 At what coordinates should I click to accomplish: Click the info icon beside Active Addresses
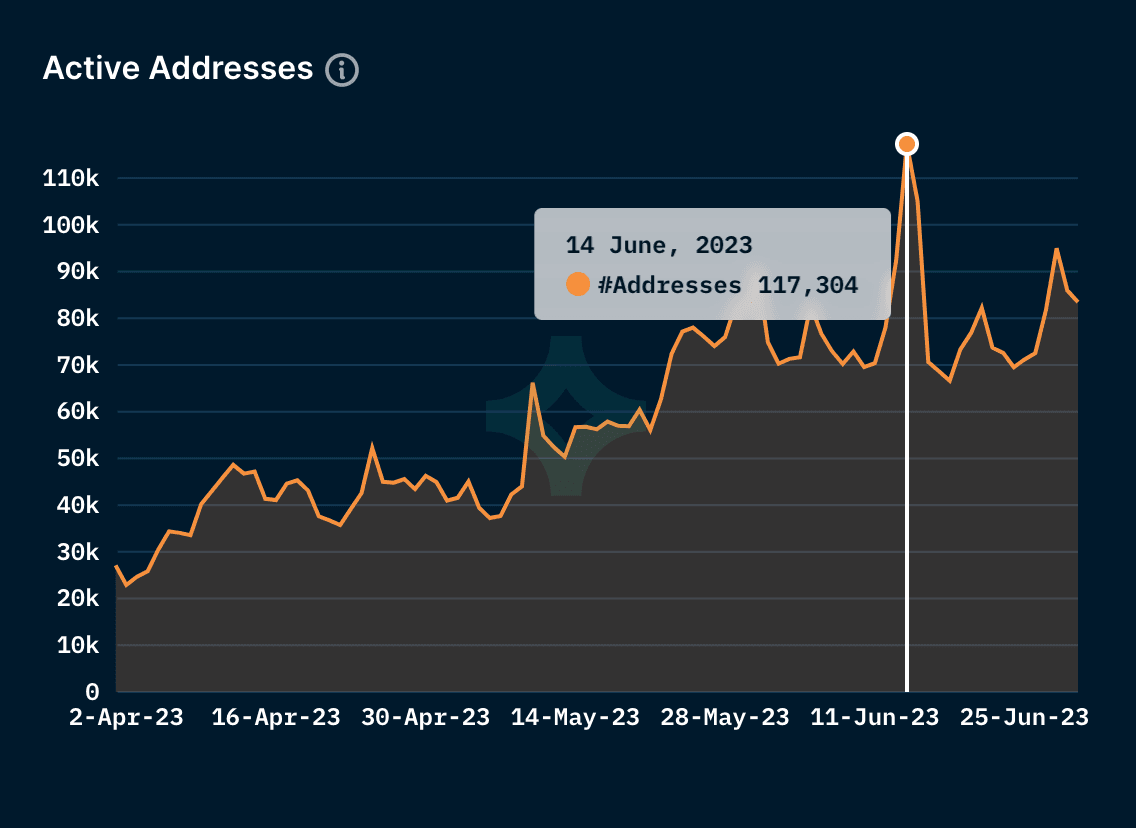341,69
